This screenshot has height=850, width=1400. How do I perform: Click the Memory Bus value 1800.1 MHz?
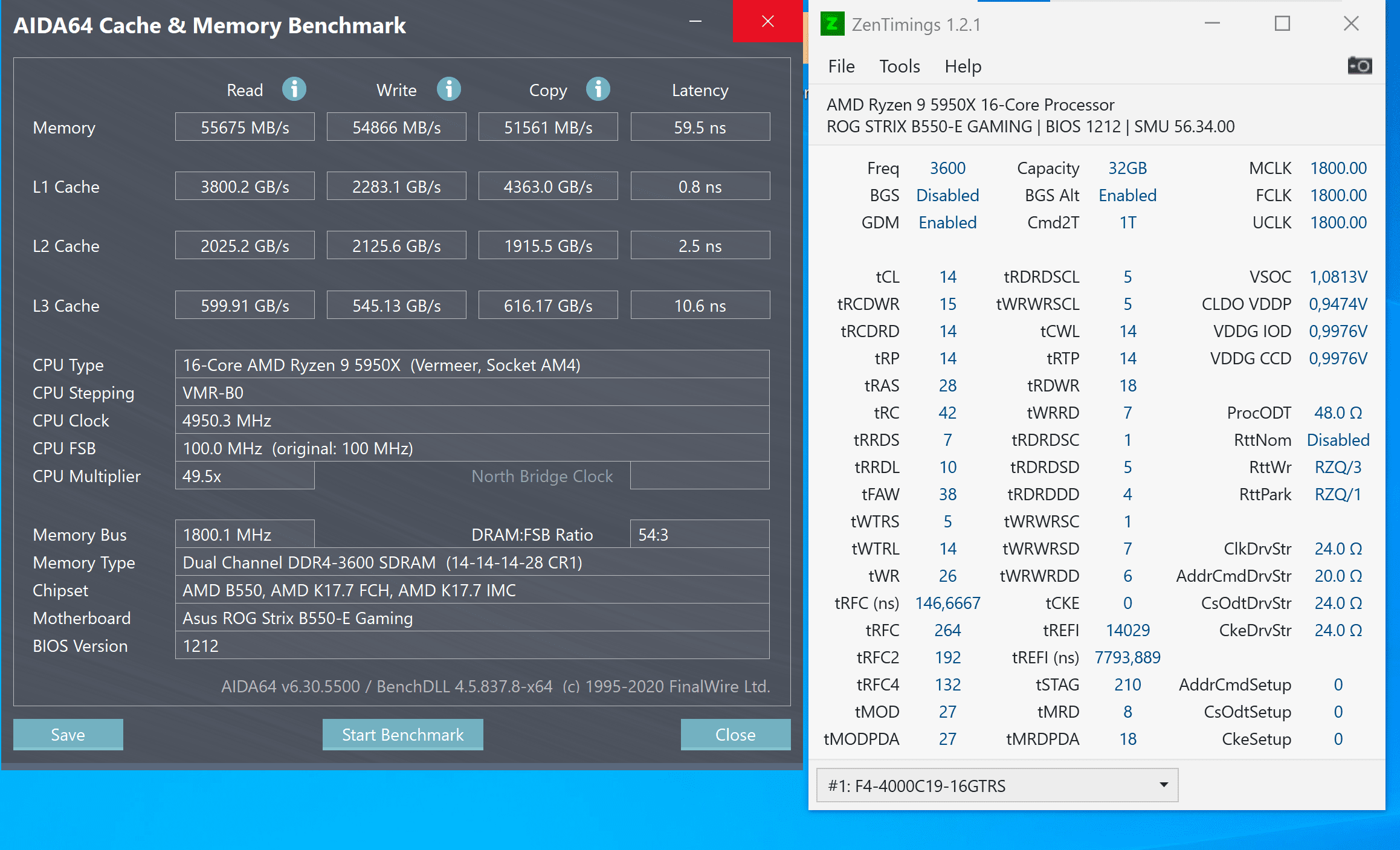[x=245, y=534]
